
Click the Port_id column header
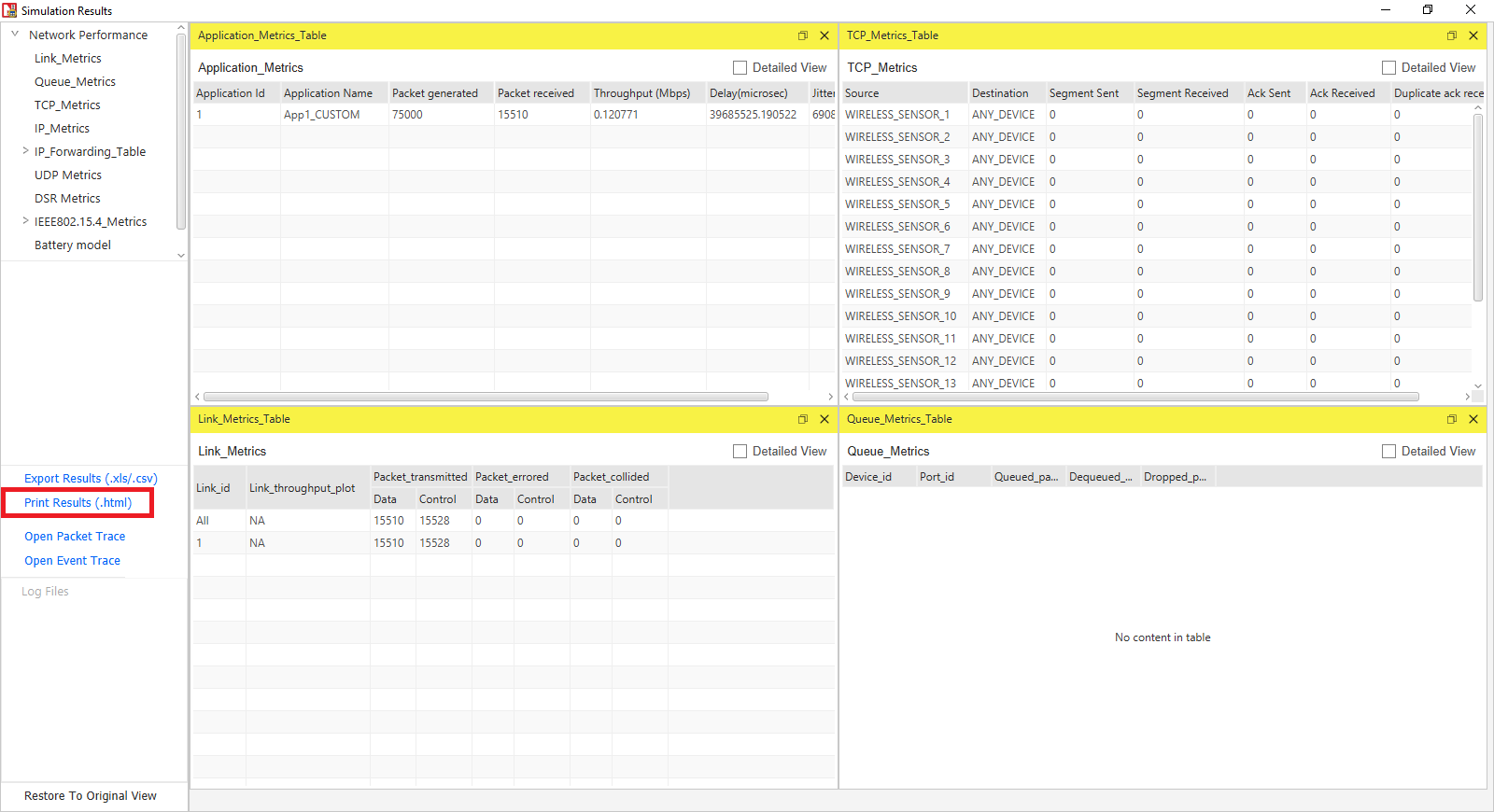(953, 477)
